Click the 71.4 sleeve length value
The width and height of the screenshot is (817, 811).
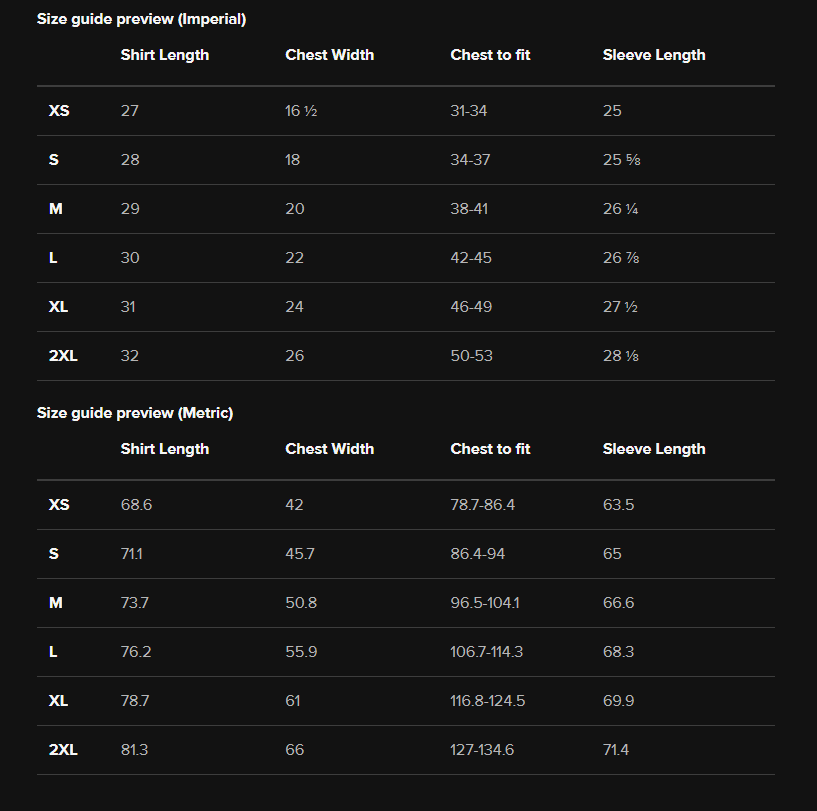616,750
